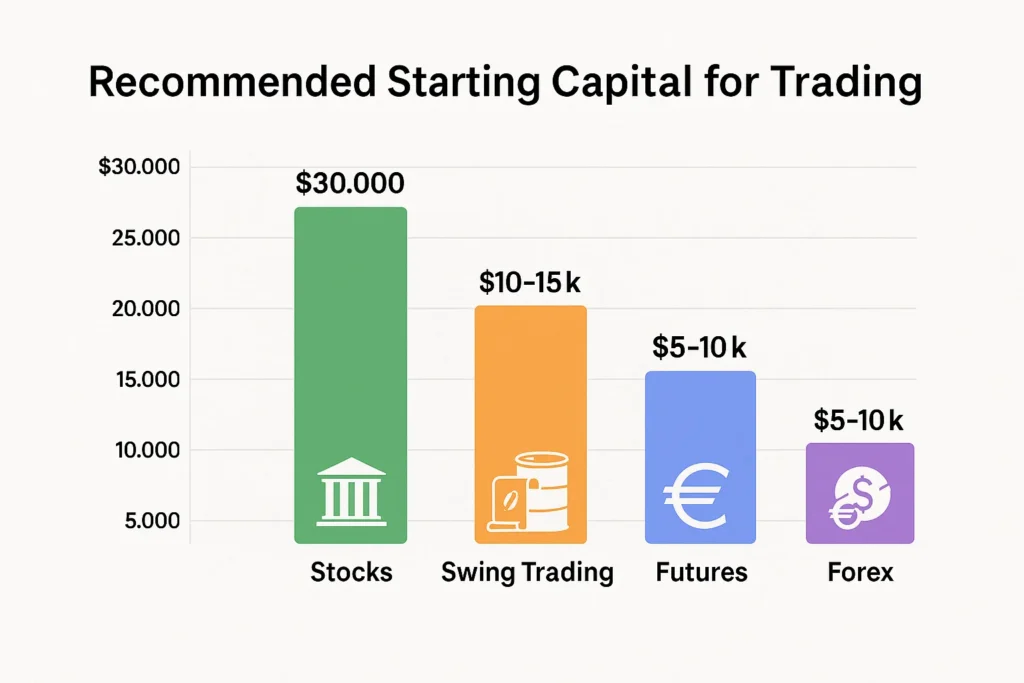Image resolution: width=1024 pixels, height=683 pixels.
Task: Click the 5.000 axis label
Action: tap(144, 521)
